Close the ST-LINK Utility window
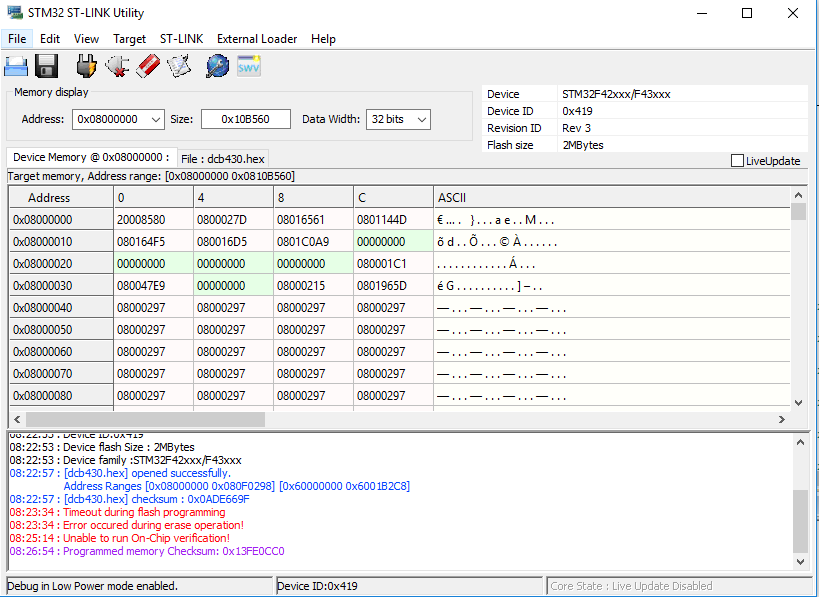Viewport: 819px width, 597px height. (792, 13)
